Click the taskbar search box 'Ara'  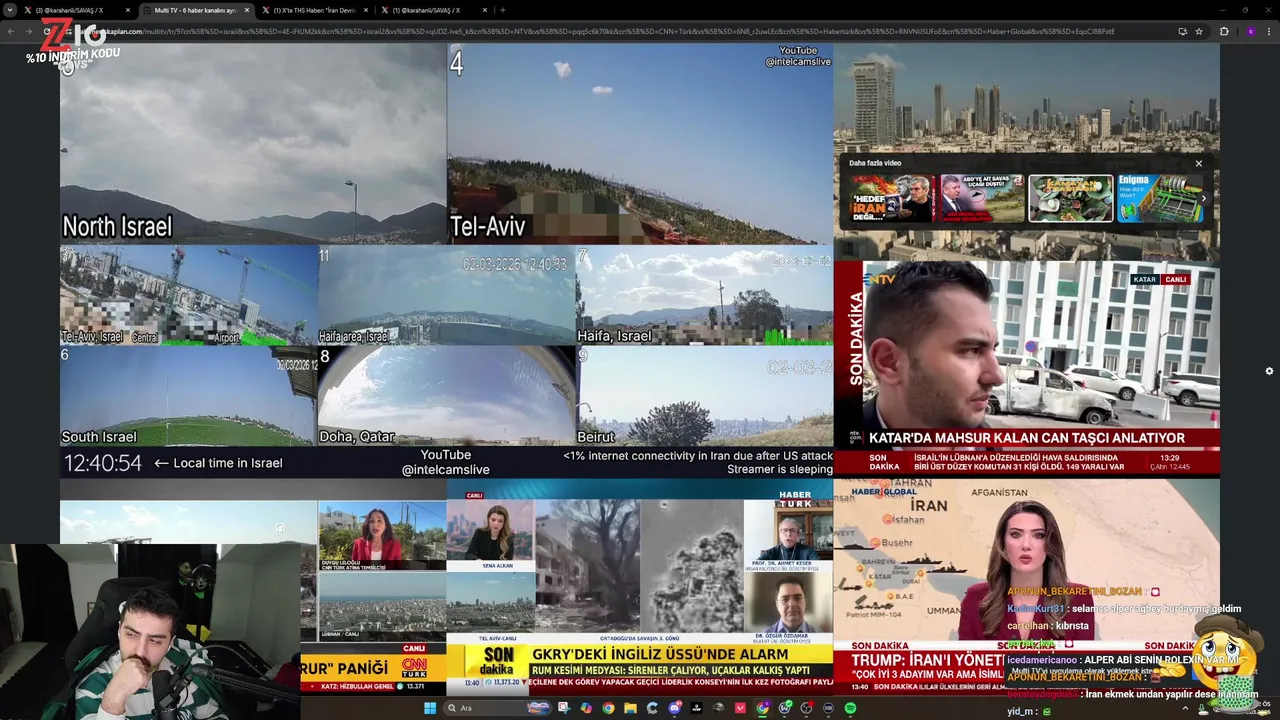click(x=497, y=708)
